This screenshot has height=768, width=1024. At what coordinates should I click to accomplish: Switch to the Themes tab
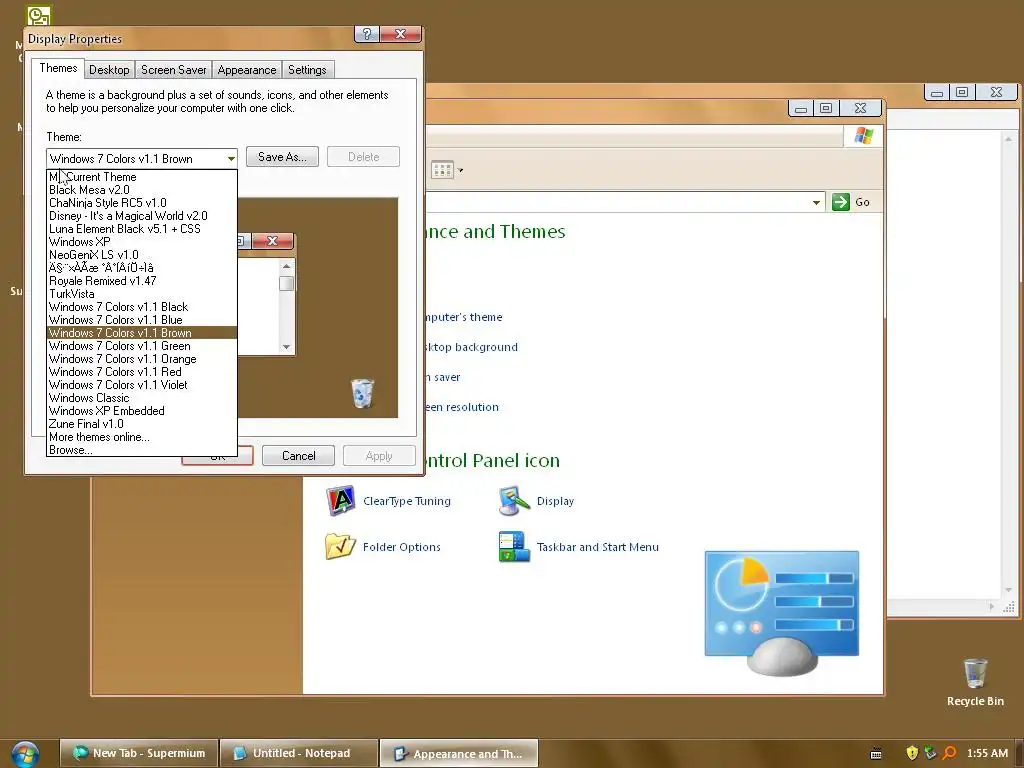click(x=58, y=68)
